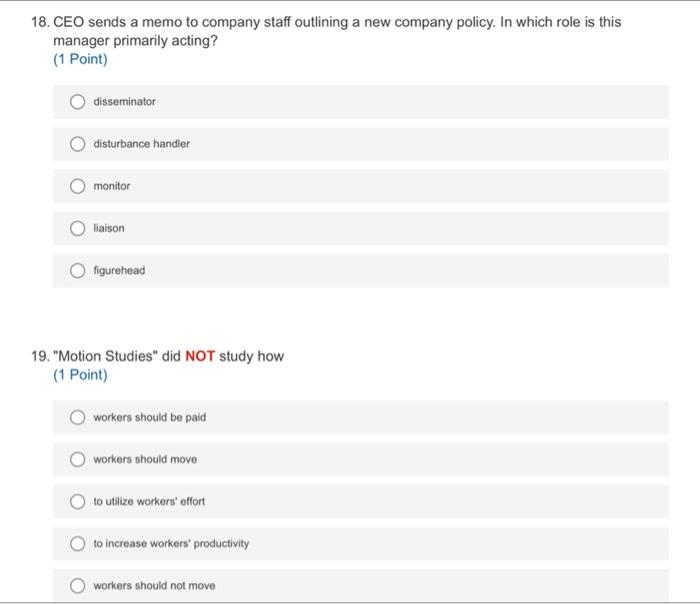
Task: Click the disseminator answer row background
Action: pyautogui.click(x=361, y=102)
